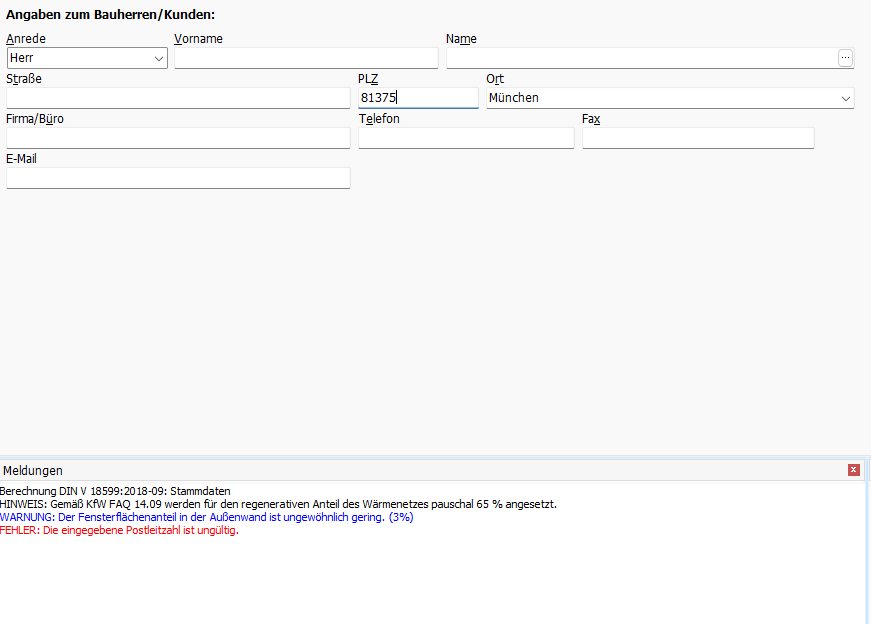Viewport: 871px width, 624px height.
Task: Click into the E-Mail field
Action: [178, 178]
